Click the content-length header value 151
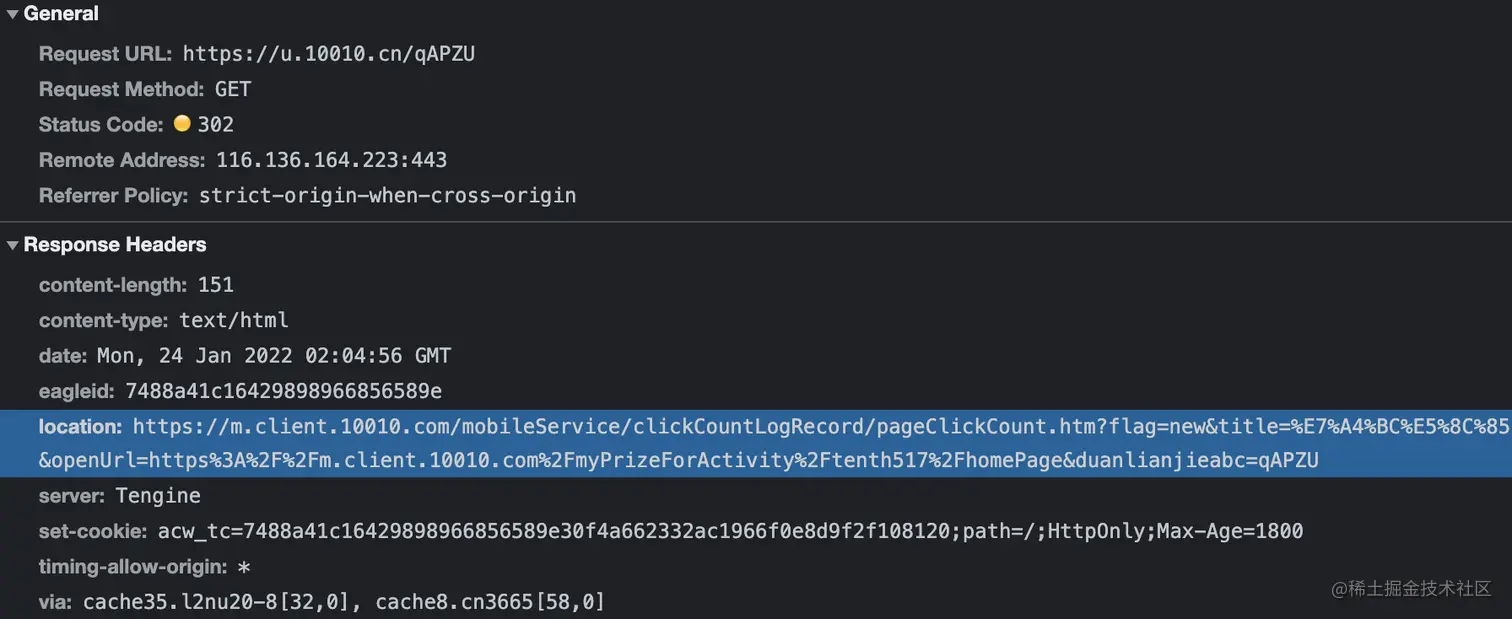 [216, 285]
